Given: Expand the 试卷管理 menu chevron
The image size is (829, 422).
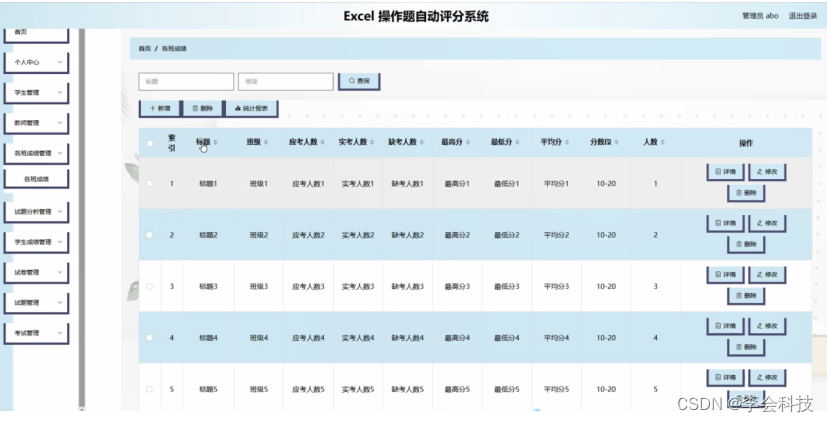Looking at the screenshot, I should click(x=60, y=272).
